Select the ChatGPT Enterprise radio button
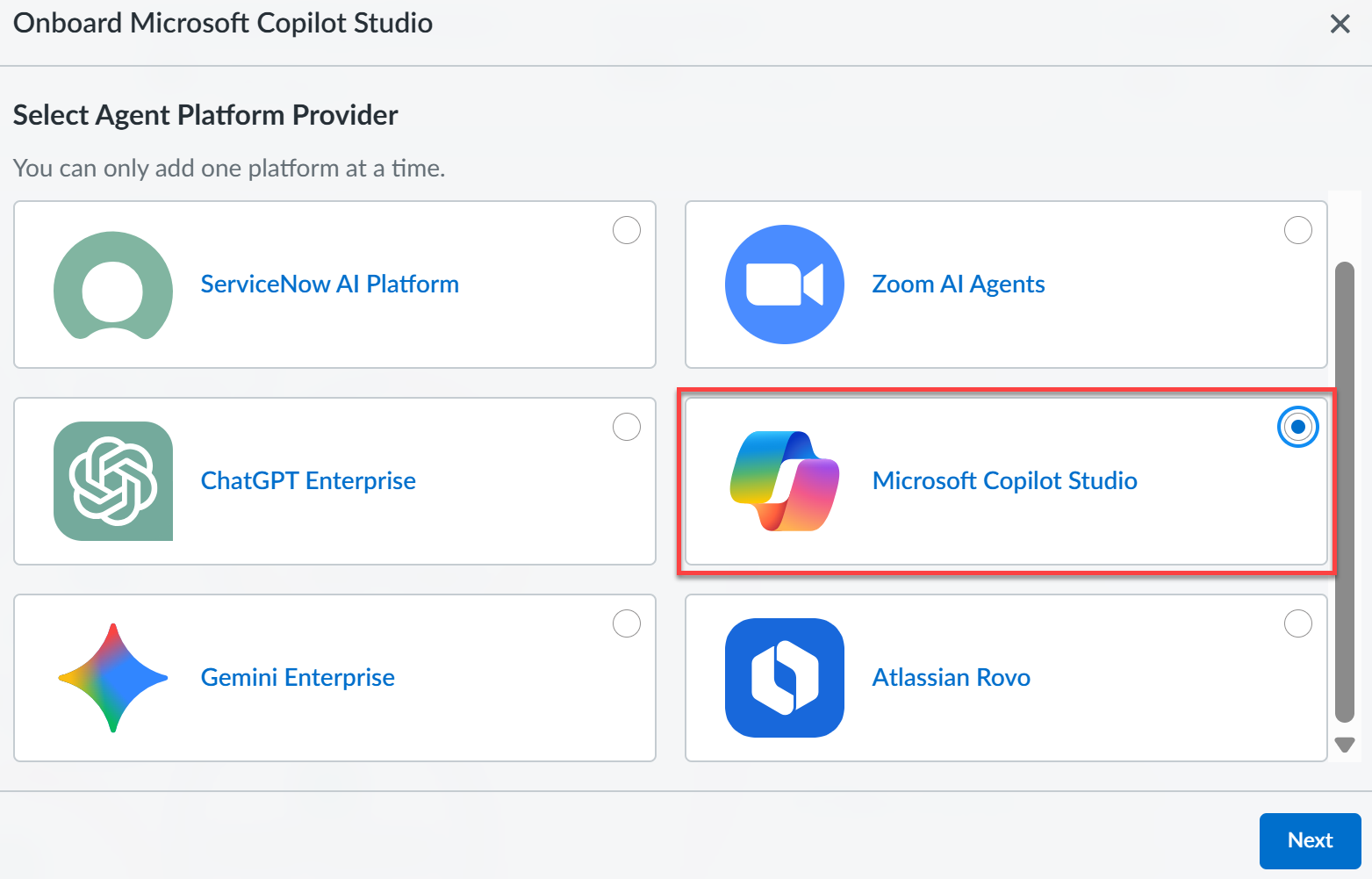This screenshot has width=1372, height=879. pos(627,428)
